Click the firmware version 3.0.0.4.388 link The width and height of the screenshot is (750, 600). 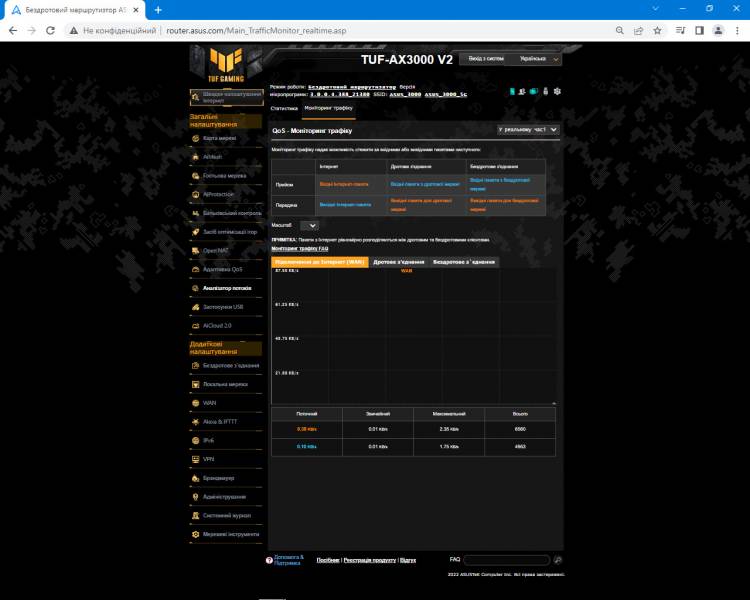point(340,95)
